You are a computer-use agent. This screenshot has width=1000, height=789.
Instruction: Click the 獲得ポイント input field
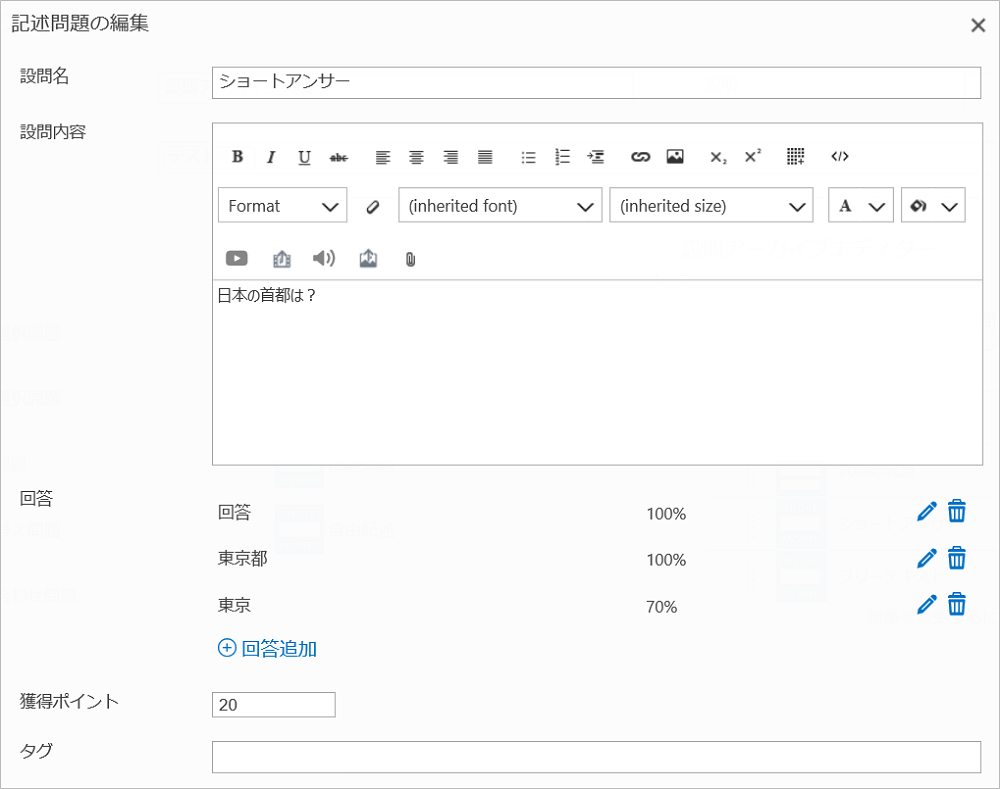[273, 705]
